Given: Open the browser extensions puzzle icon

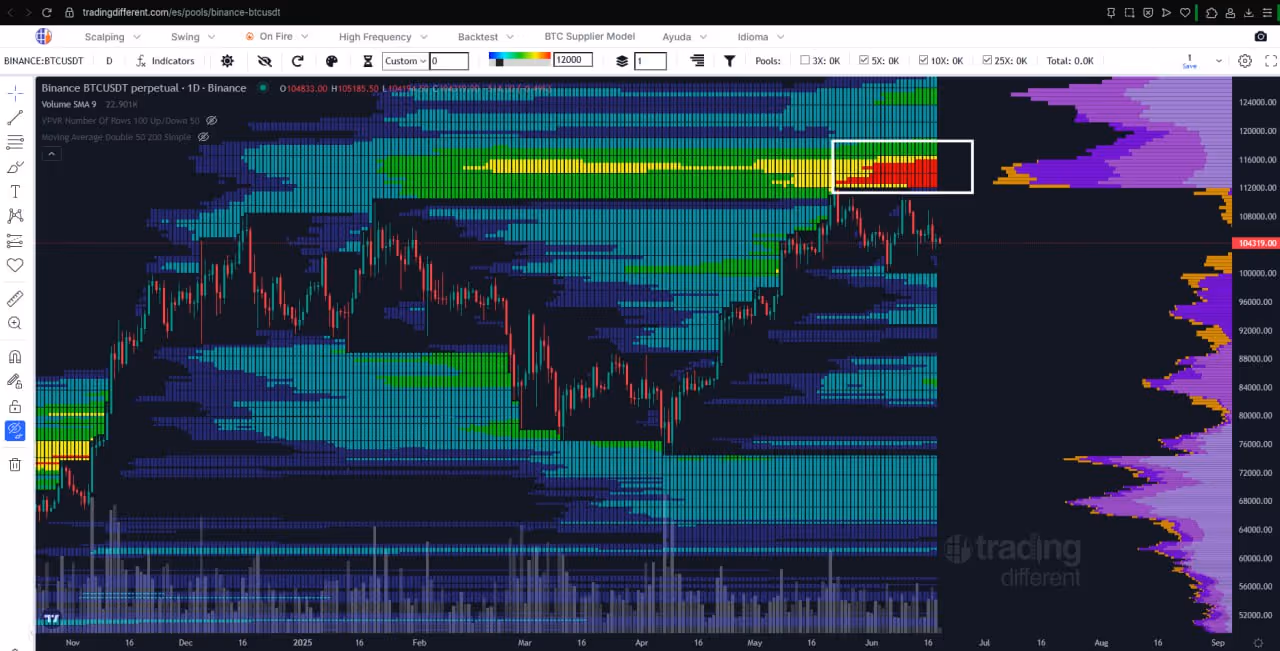Looking at the screenshot, I should coord(1212,12).
